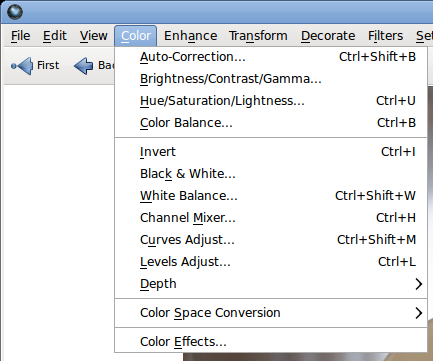The image size is (433, 361).
Task: Open the Edit menu
Action: coord(55,36)
